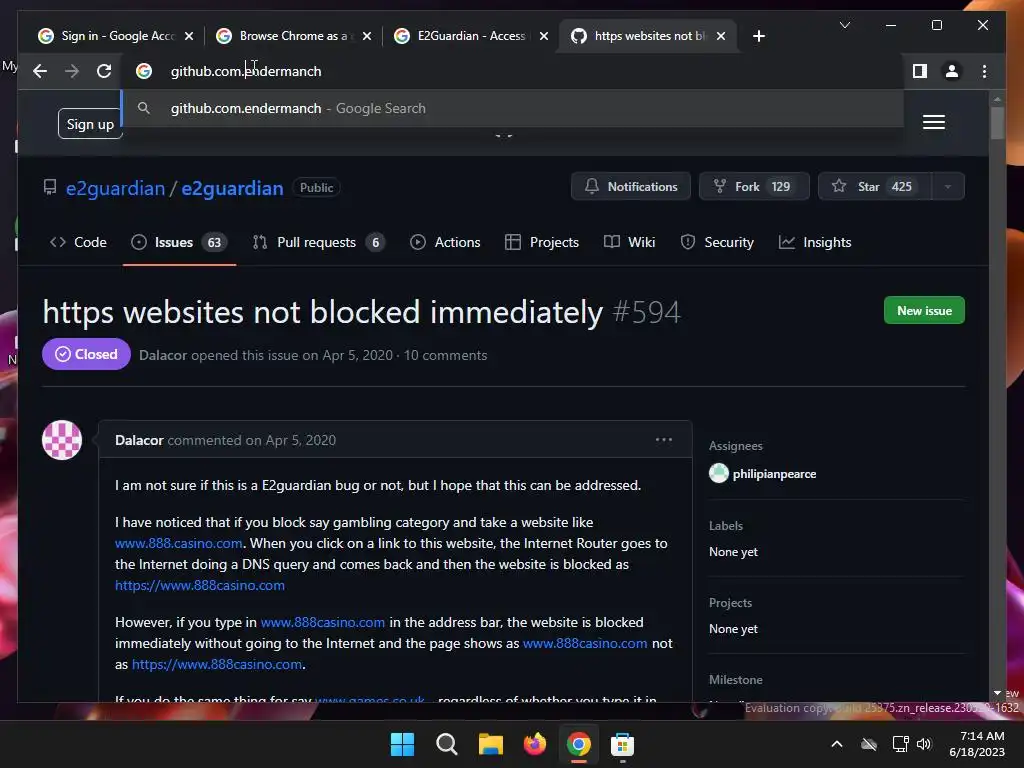Open Microsoft Store from taskbar
This screenshot has width=1024, height=768.
pyautogui.click(x=622, y=744)
